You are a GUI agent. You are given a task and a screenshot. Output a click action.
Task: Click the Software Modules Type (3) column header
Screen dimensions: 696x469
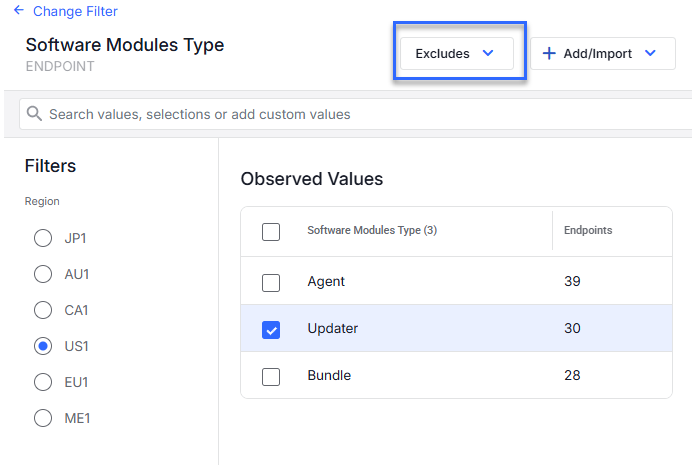[372, 230]
